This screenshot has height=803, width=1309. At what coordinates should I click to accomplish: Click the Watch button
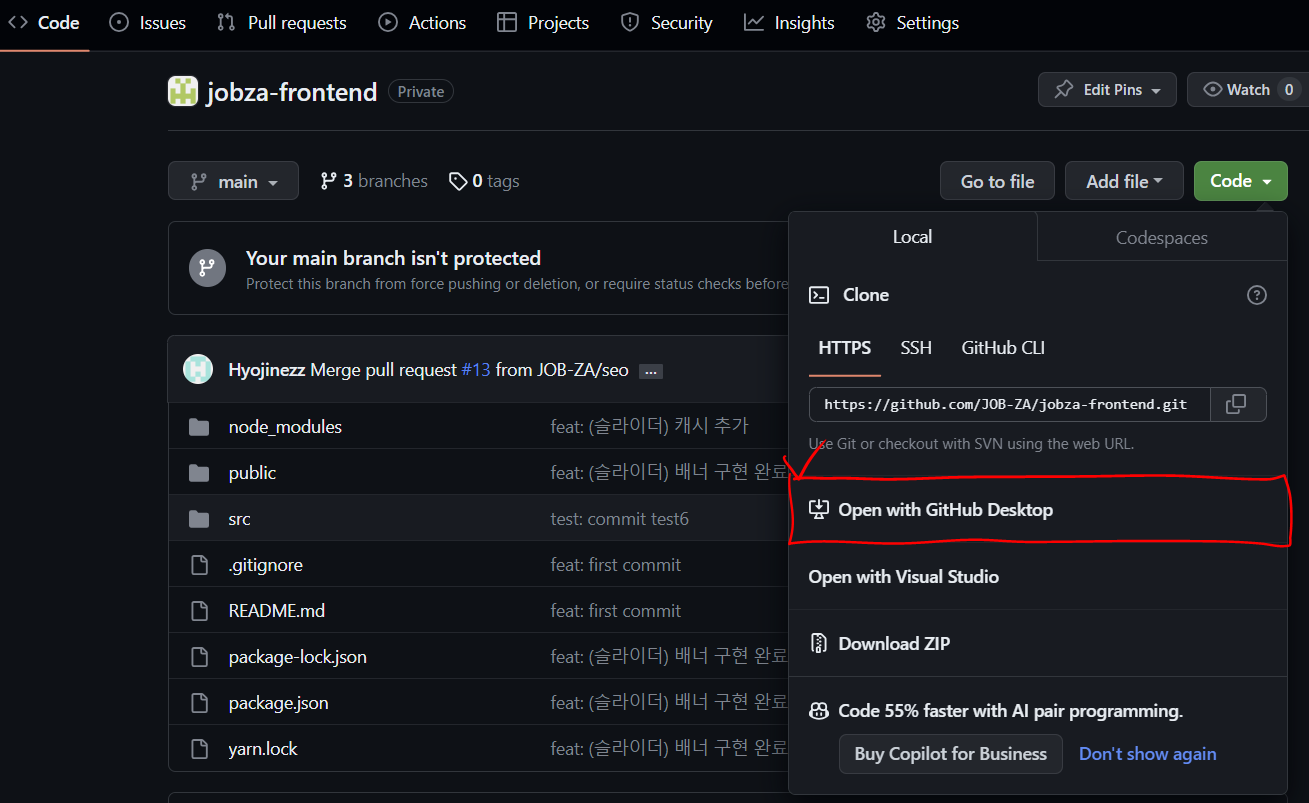tap(1247, 90)
